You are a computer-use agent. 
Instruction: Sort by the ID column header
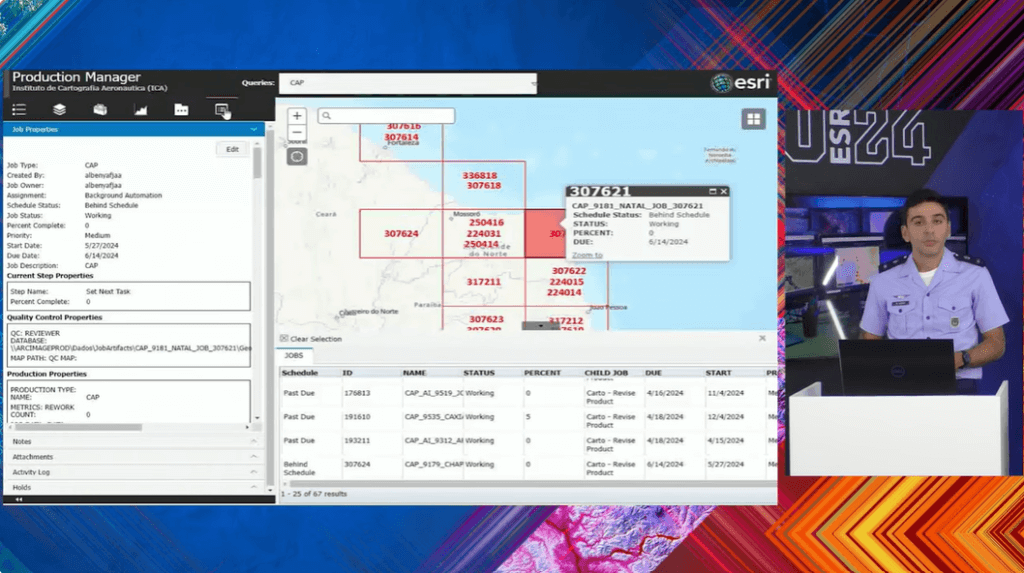click(347, 373)
